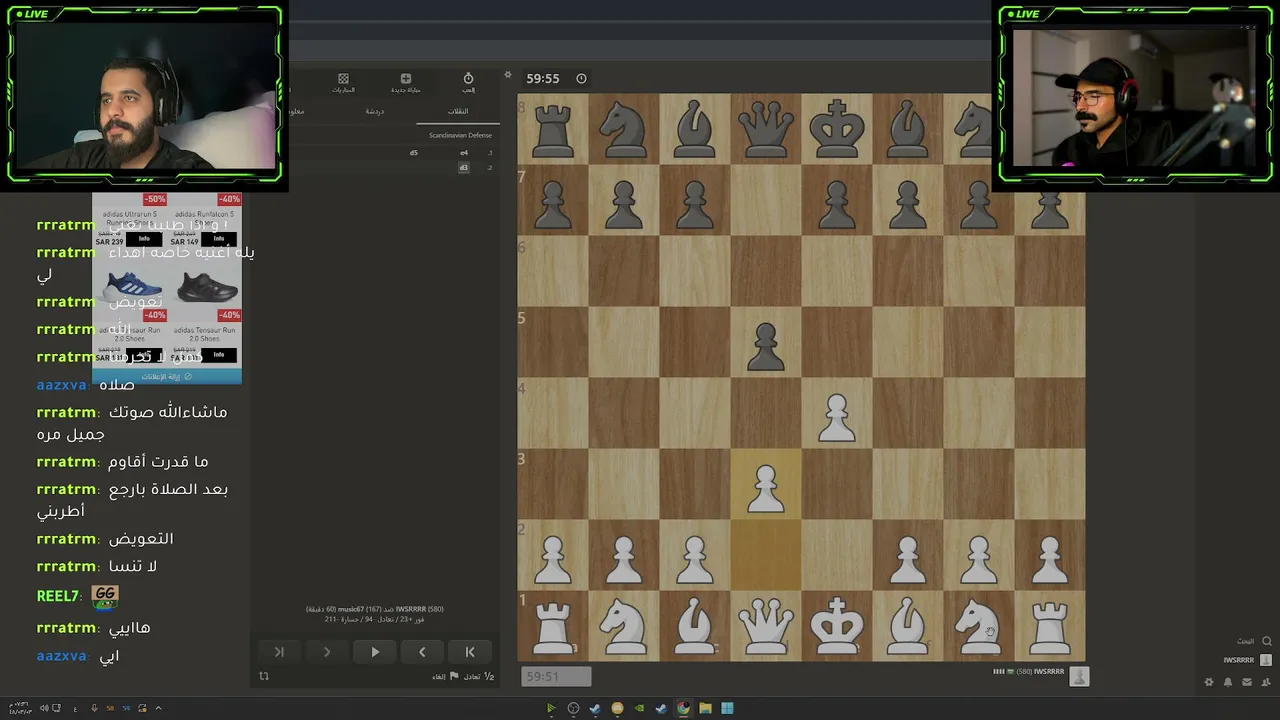Viewport: 1280px width, 720px height.
Task: Open the notifications bell
Action: tap(1228, 682)
